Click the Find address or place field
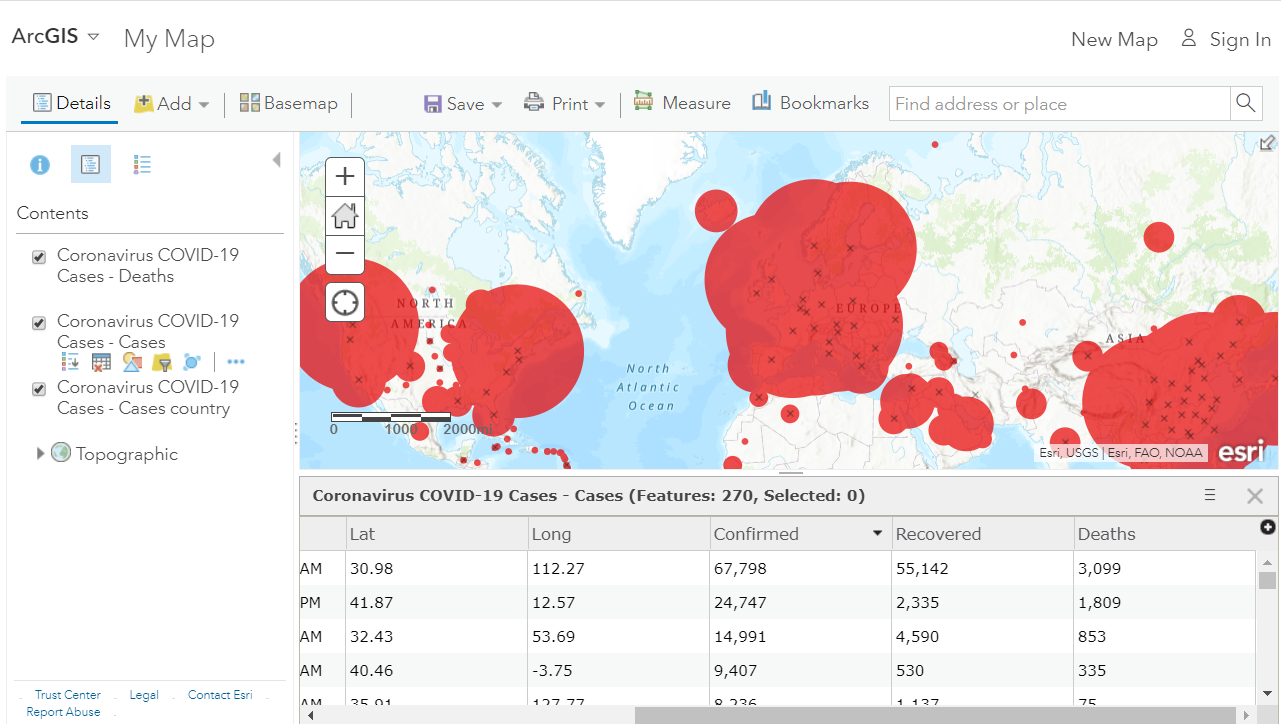 pos(1060,104)
